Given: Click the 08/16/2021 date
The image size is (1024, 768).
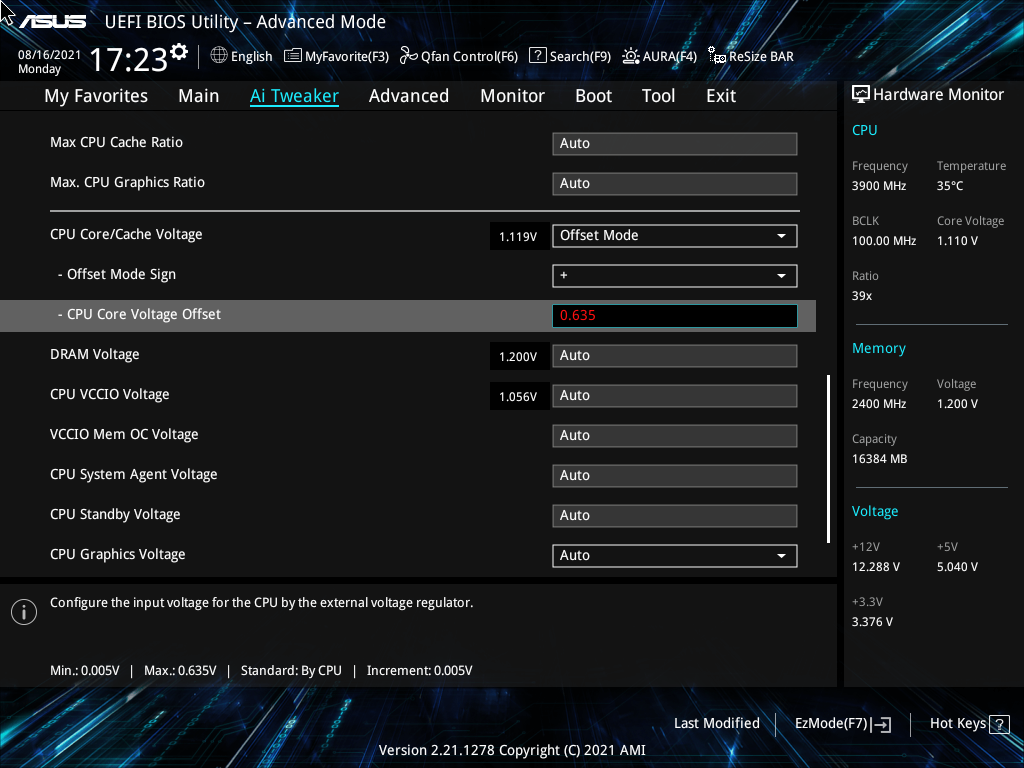Looking at the screenshot, I should (50, 55).
